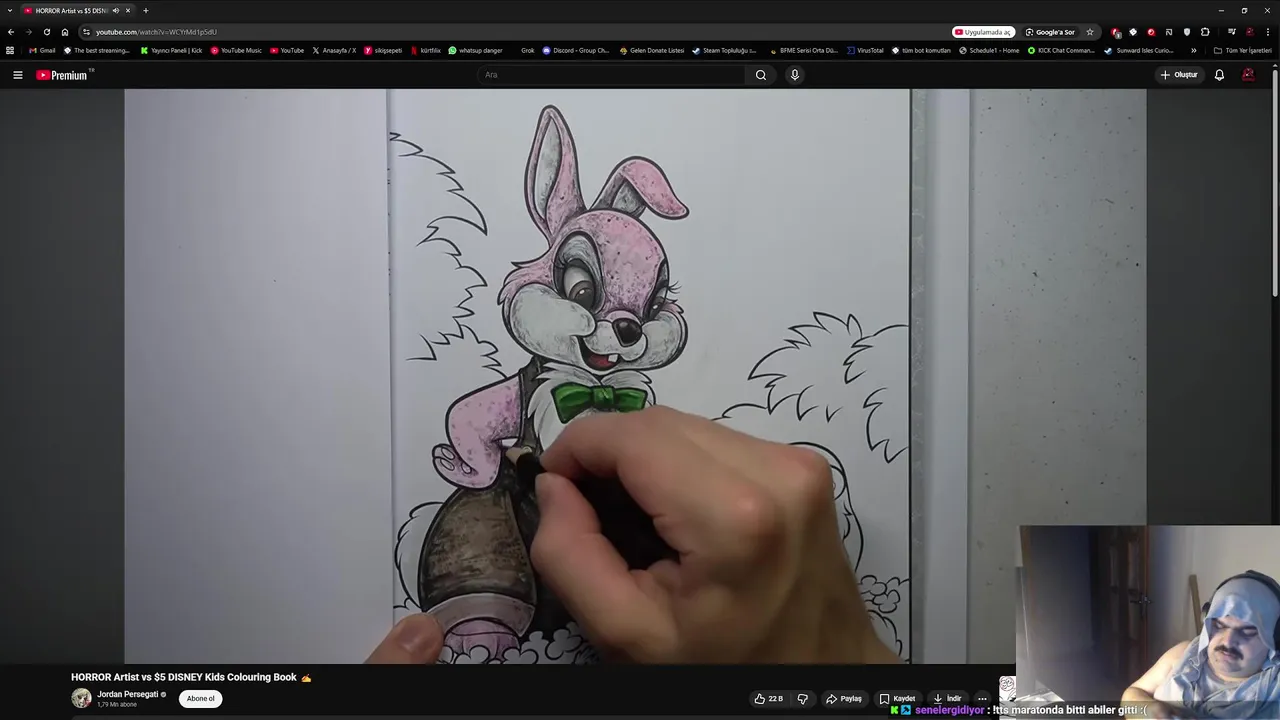Go to YouTube Premium home logo

point(64,75)
